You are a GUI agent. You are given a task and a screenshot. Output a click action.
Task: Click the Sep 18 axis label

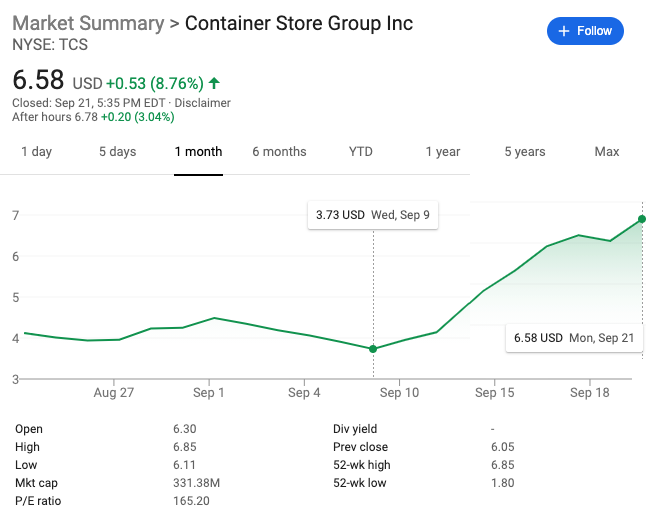point(590,392)
